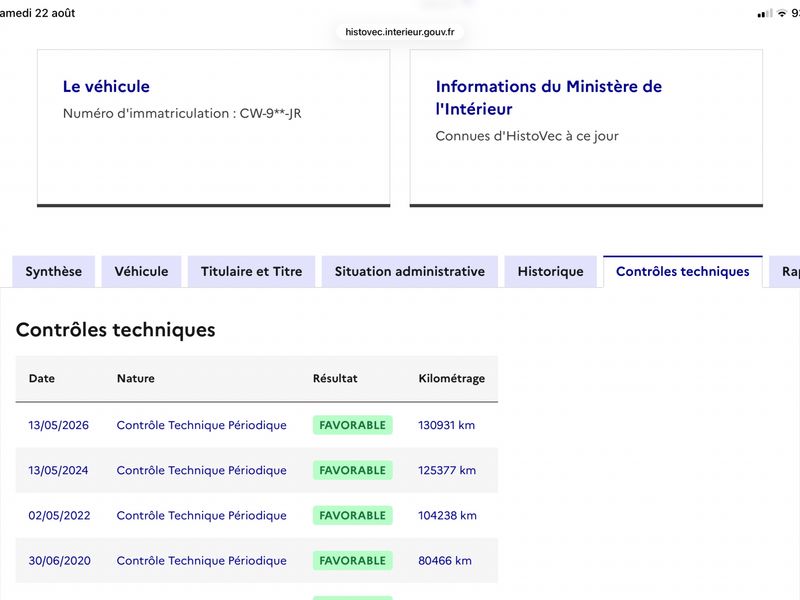Click the FAVORABLE badge for 13/05/2026
This screenshot has height=600, width=800.
tap(353, 425)
